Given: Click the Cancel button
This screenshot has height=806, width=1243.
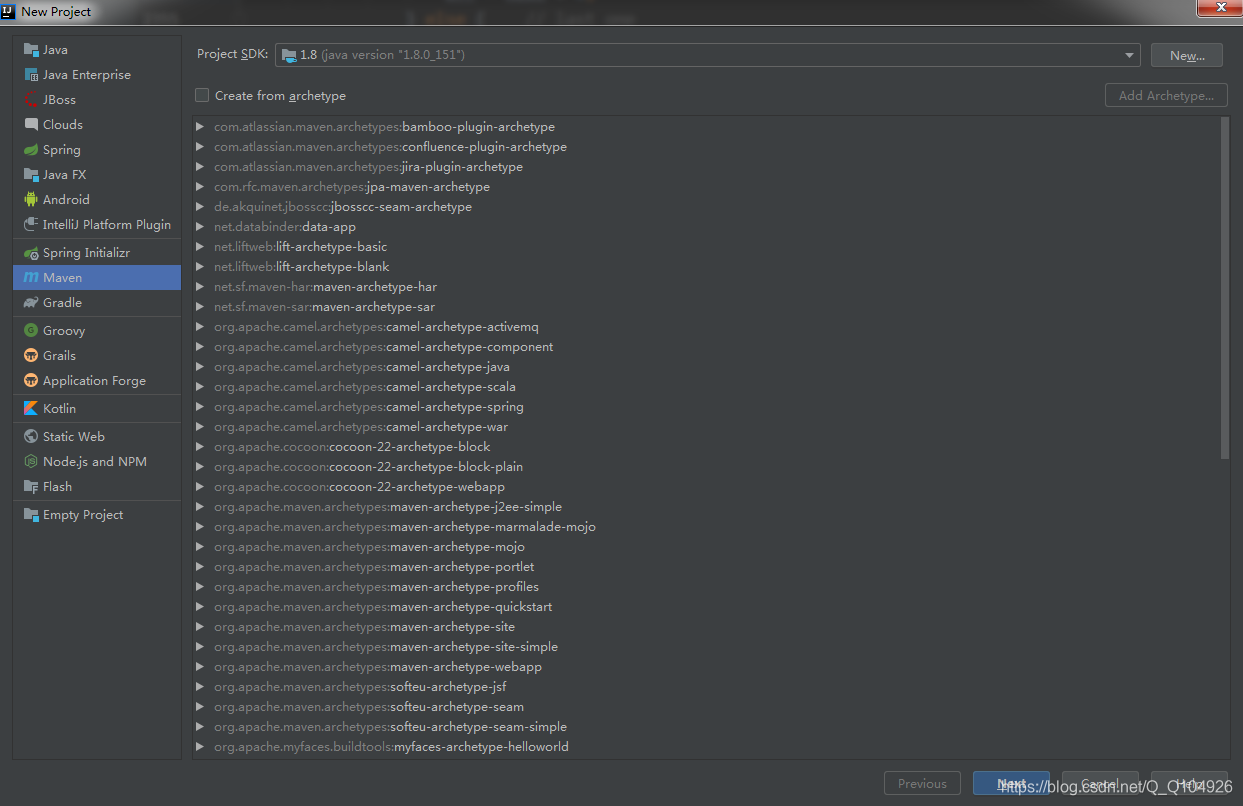Looking at the screenshot, I should (1100, 784).
